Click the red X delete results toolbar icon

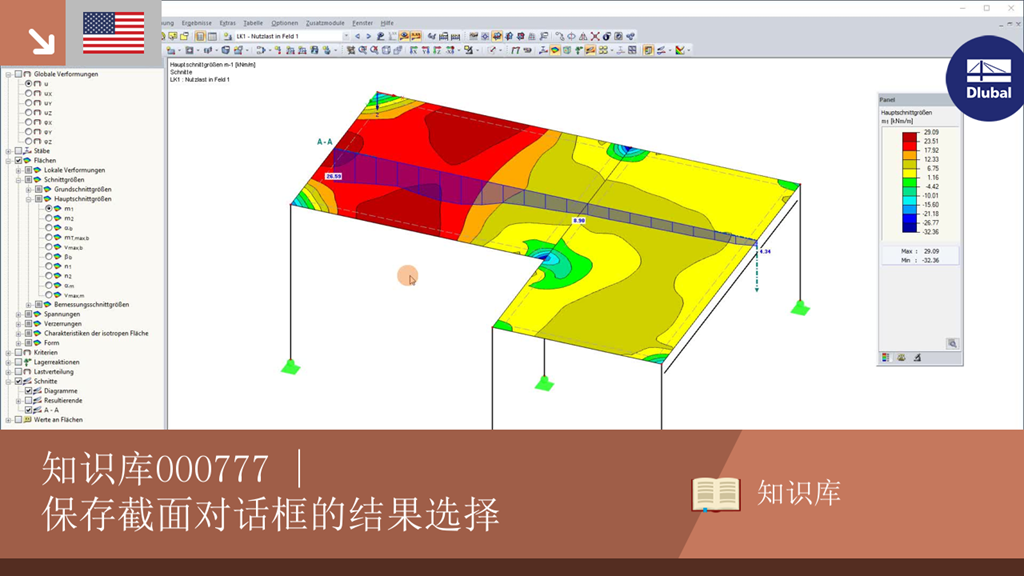click(595, 37)
